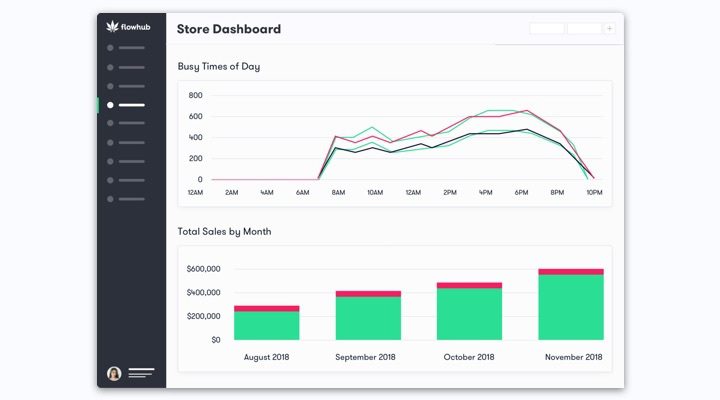Open the user profile avatar
Image resolution: width=720 pixels, height=400 pixels.
click(x=114, y=374)
